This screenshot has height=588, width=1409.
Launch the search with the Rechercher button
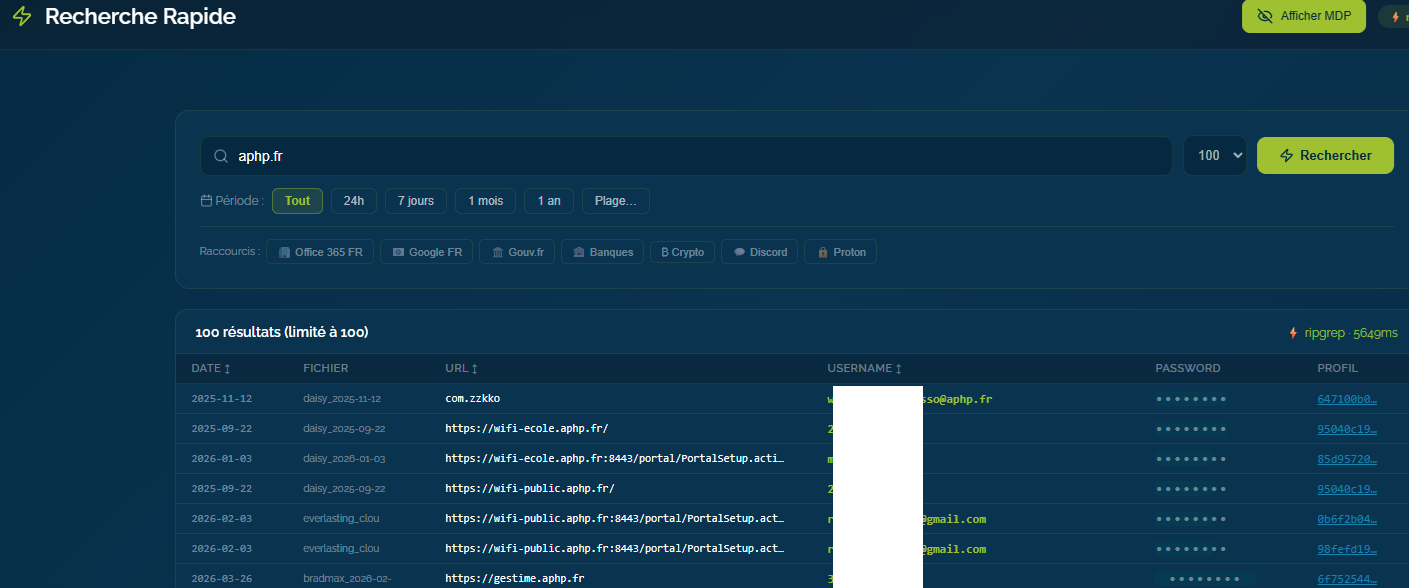click(1325, 155)
